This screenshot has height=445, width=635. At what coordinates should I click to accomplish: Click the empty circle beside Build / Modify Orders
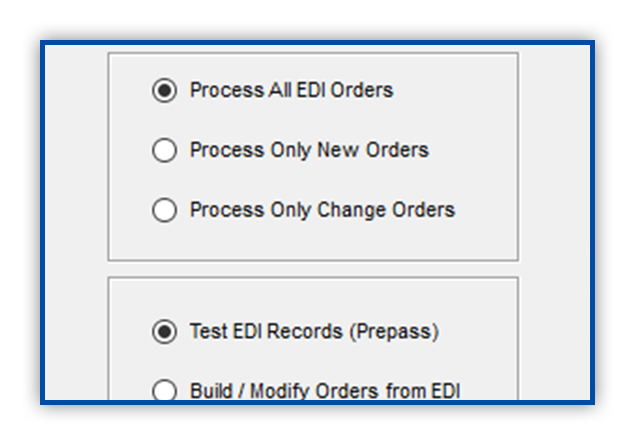(x=164, y=390)
